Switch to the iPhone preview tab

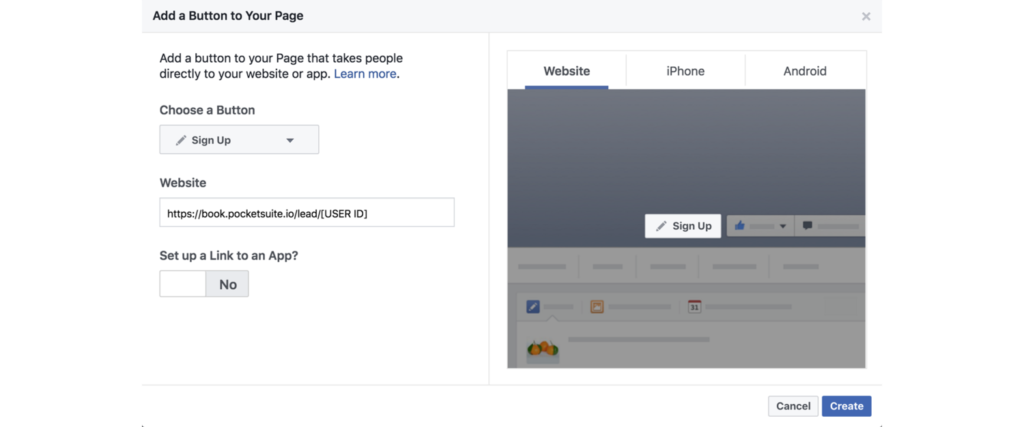point(685,71)
